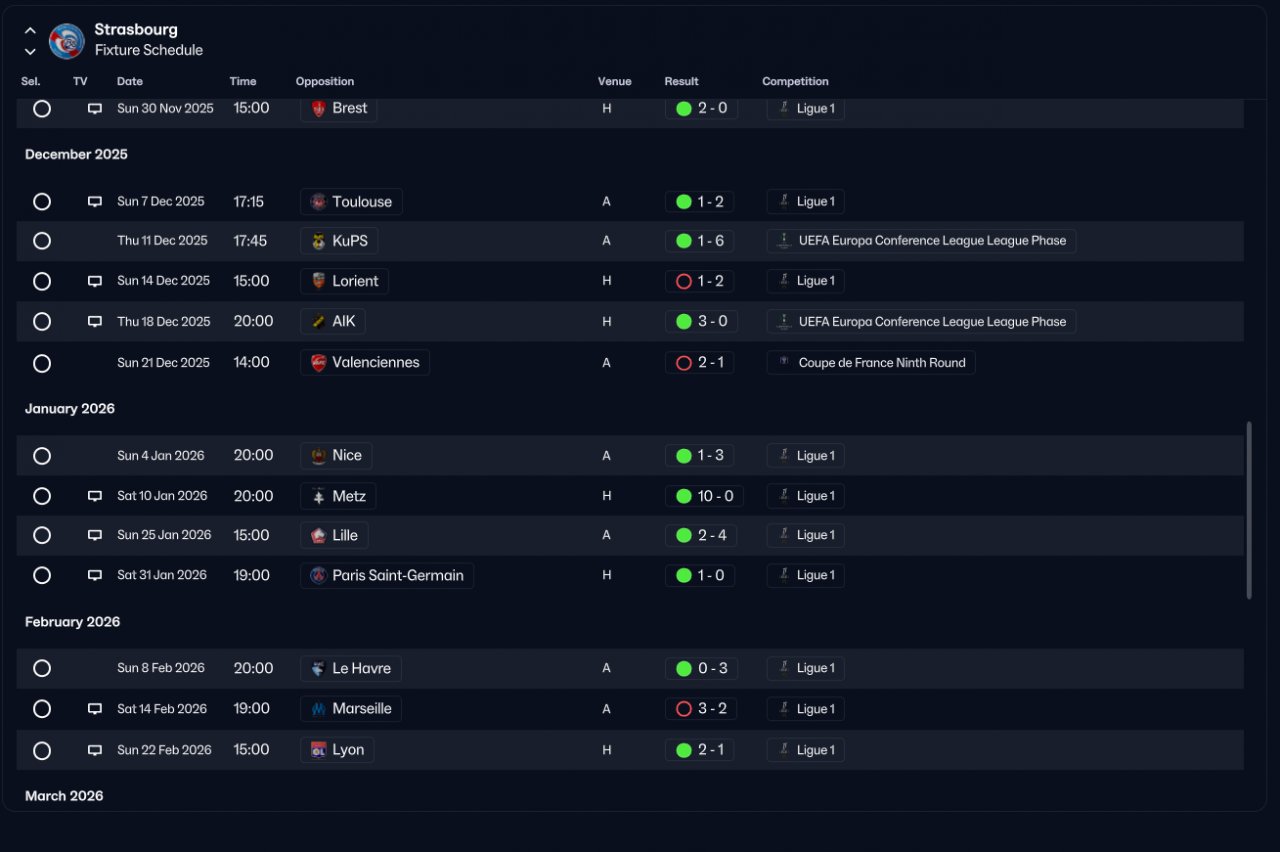Click the Paris Saint-Germain crest icon
Screen dimensions: 1280x852
click(318, 575)
